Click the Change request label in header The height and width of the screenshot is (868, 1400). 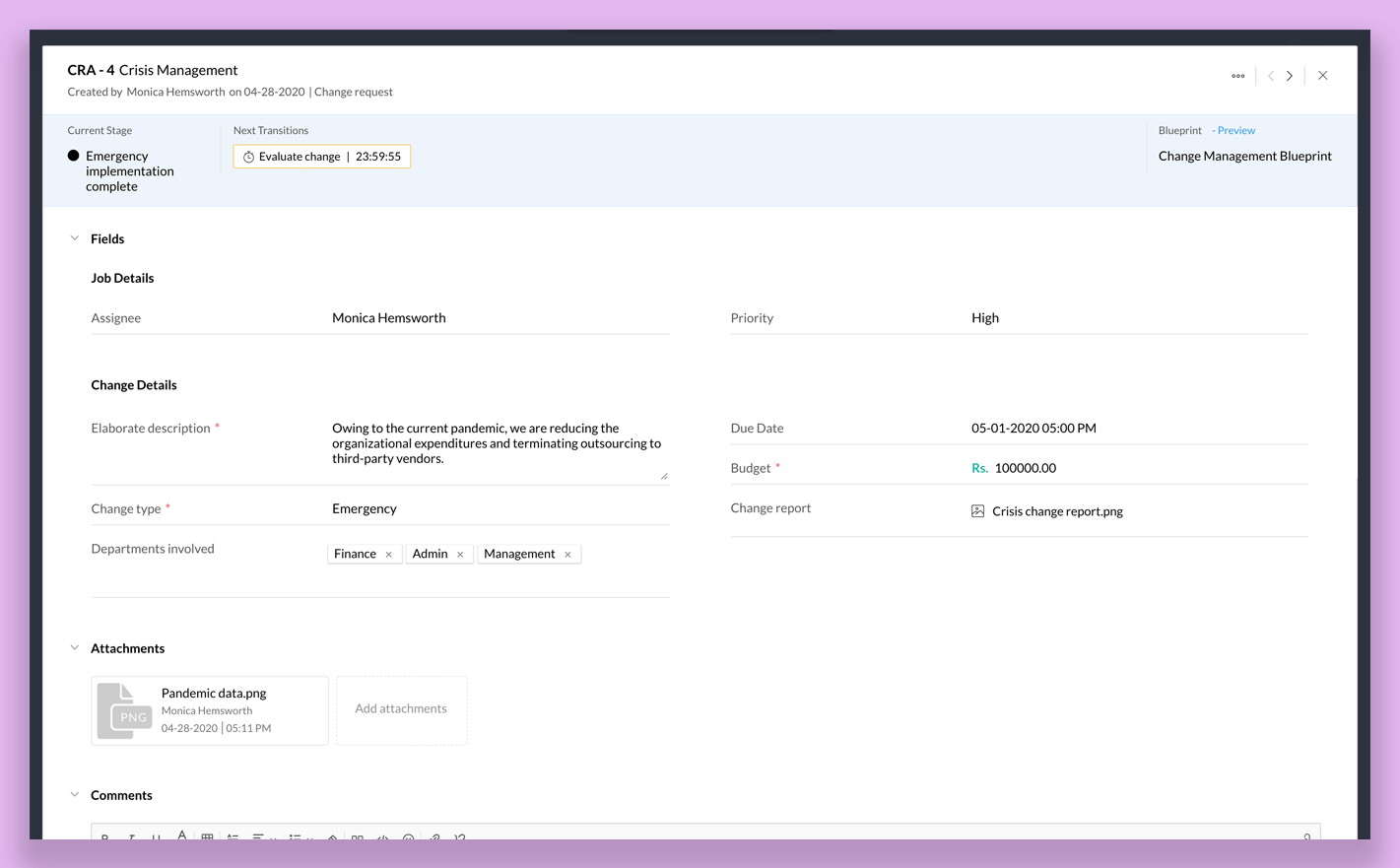353,92
